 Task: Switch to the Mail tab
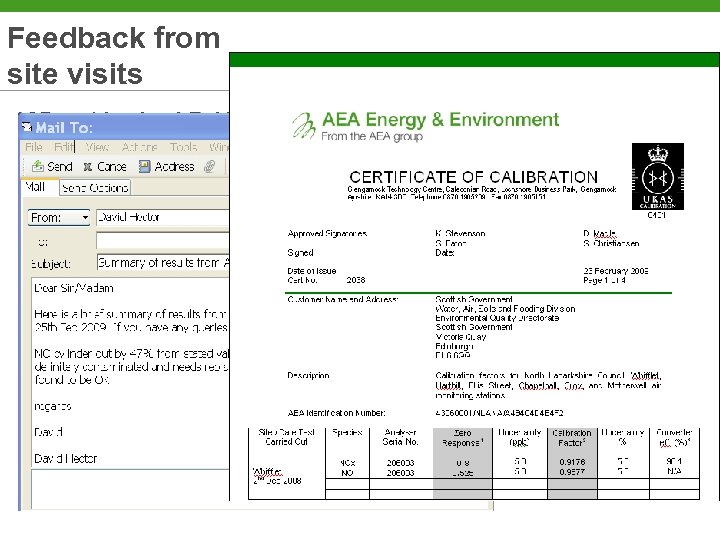click(36, 187)
